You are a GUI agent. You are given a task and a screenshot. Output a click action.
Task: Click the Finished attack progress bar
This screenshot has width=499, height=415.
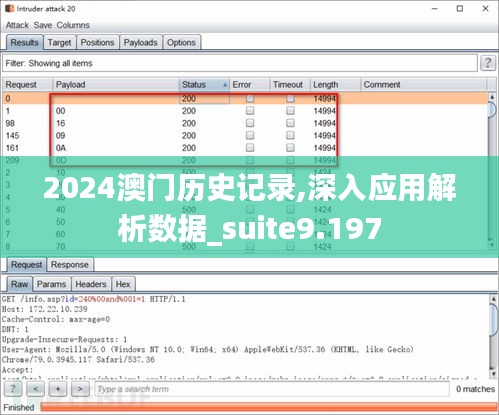(x=269, y=407)
